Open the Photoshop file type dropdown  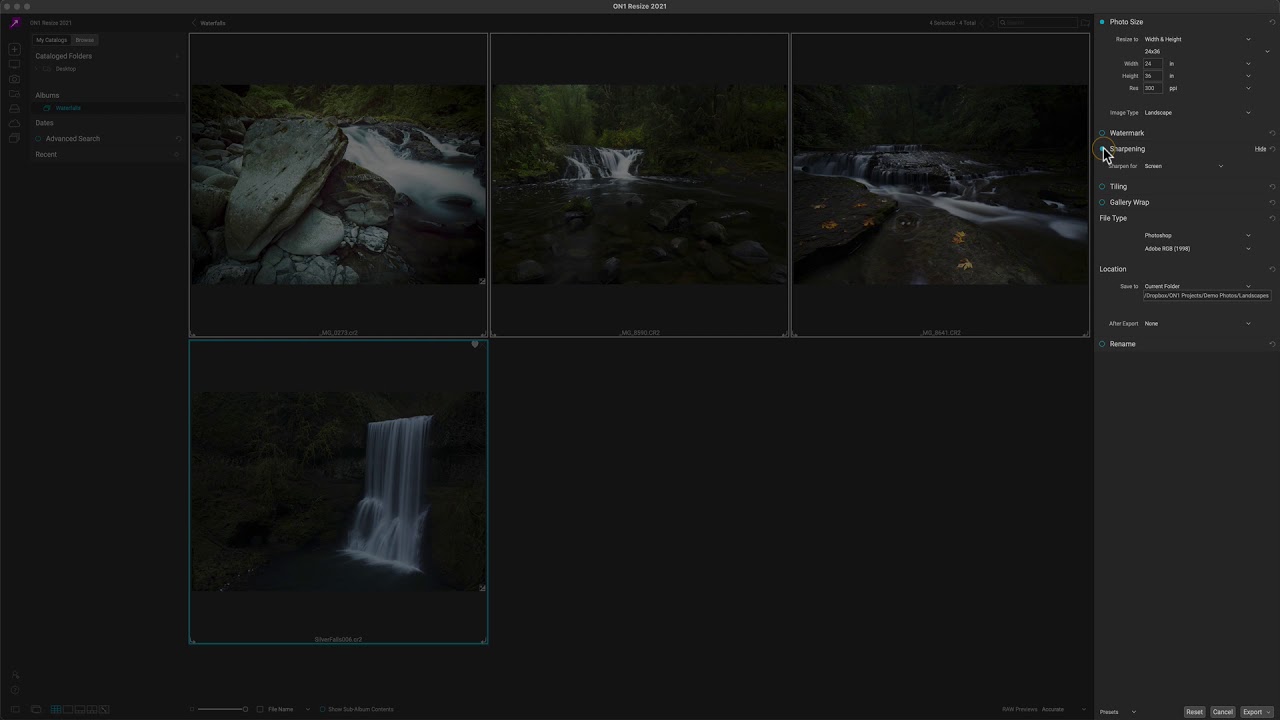click(x=1197, y=236)
